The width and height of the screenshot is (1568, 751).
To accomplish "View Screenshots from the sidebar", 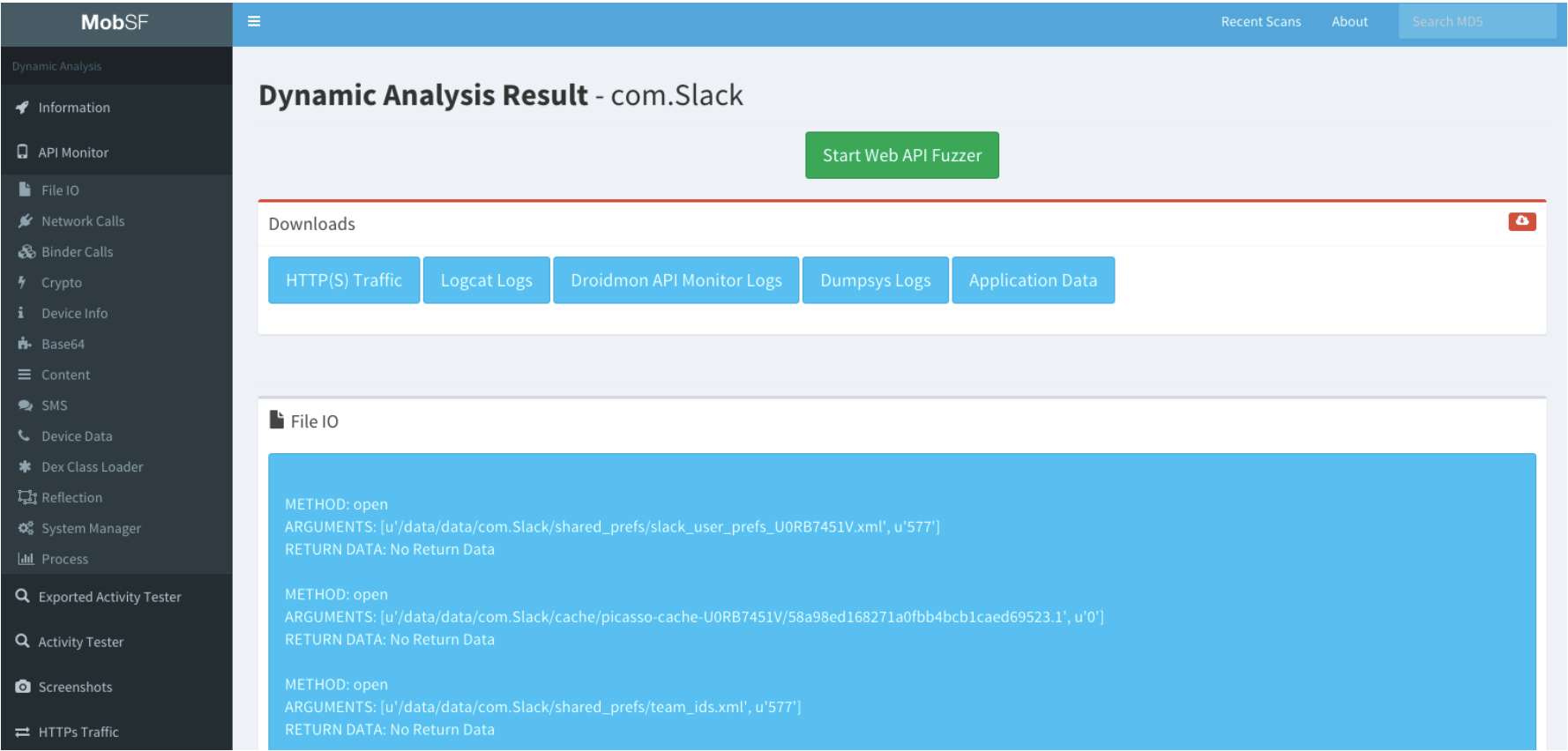I will (x=116, y=687).
